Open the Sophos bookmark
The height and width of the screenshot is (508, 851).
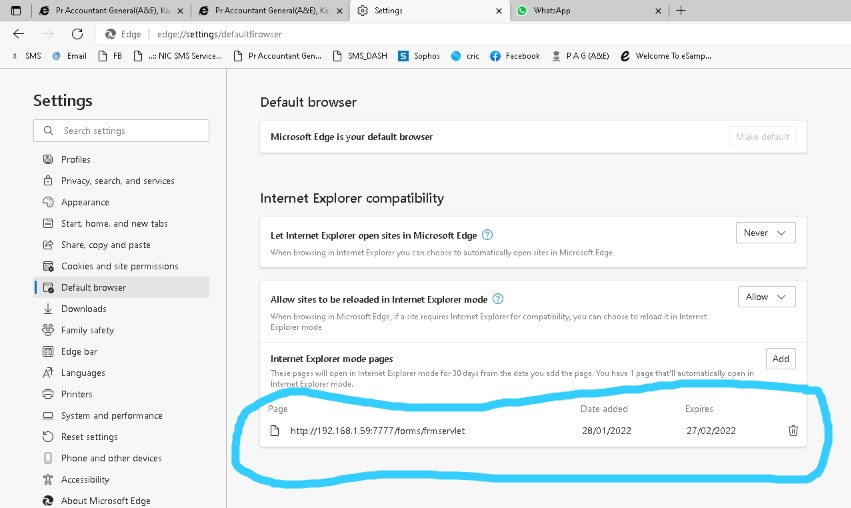(419, 56)
